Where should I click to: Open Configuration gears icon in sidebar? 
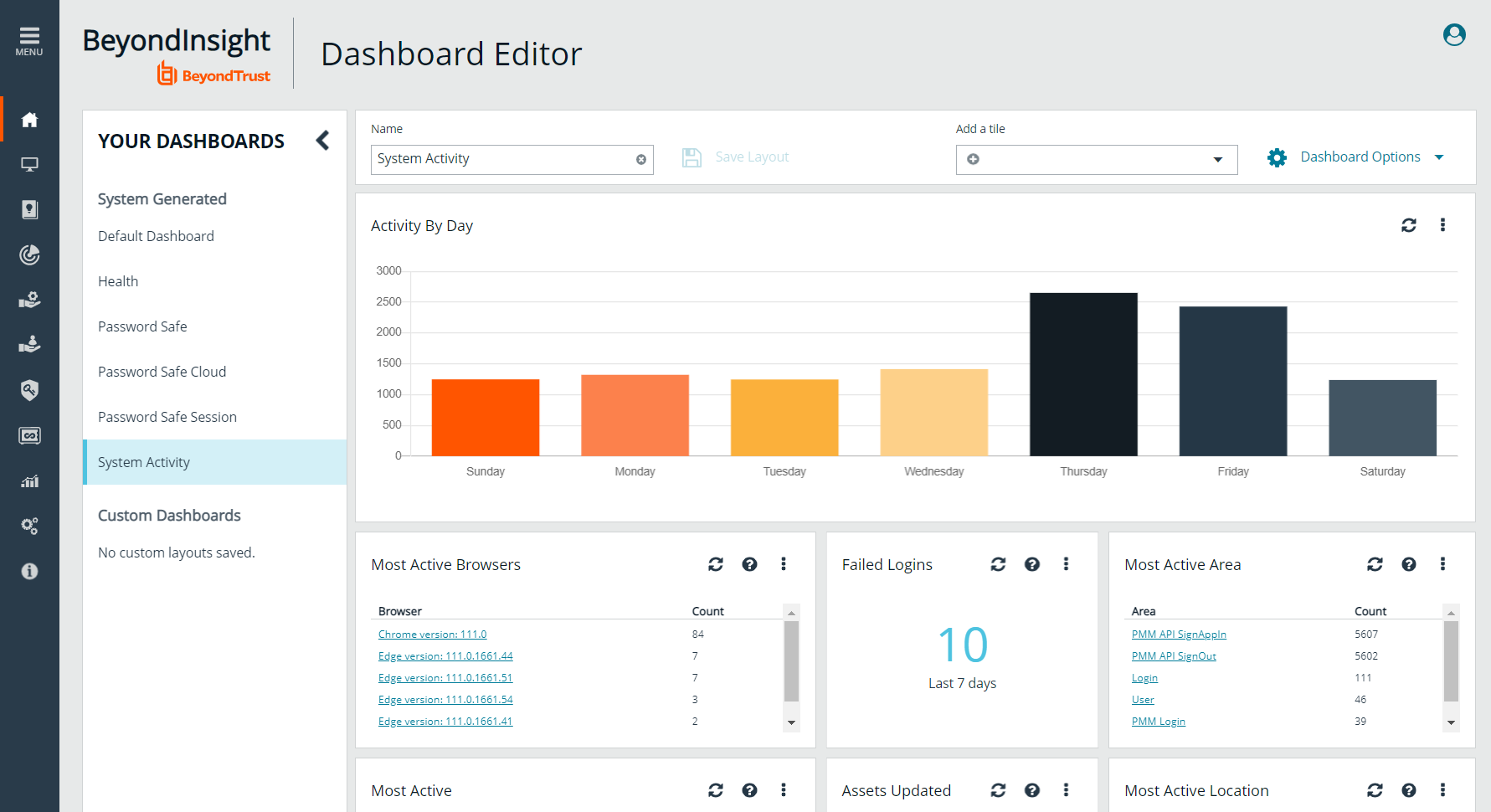pos(29,526)
